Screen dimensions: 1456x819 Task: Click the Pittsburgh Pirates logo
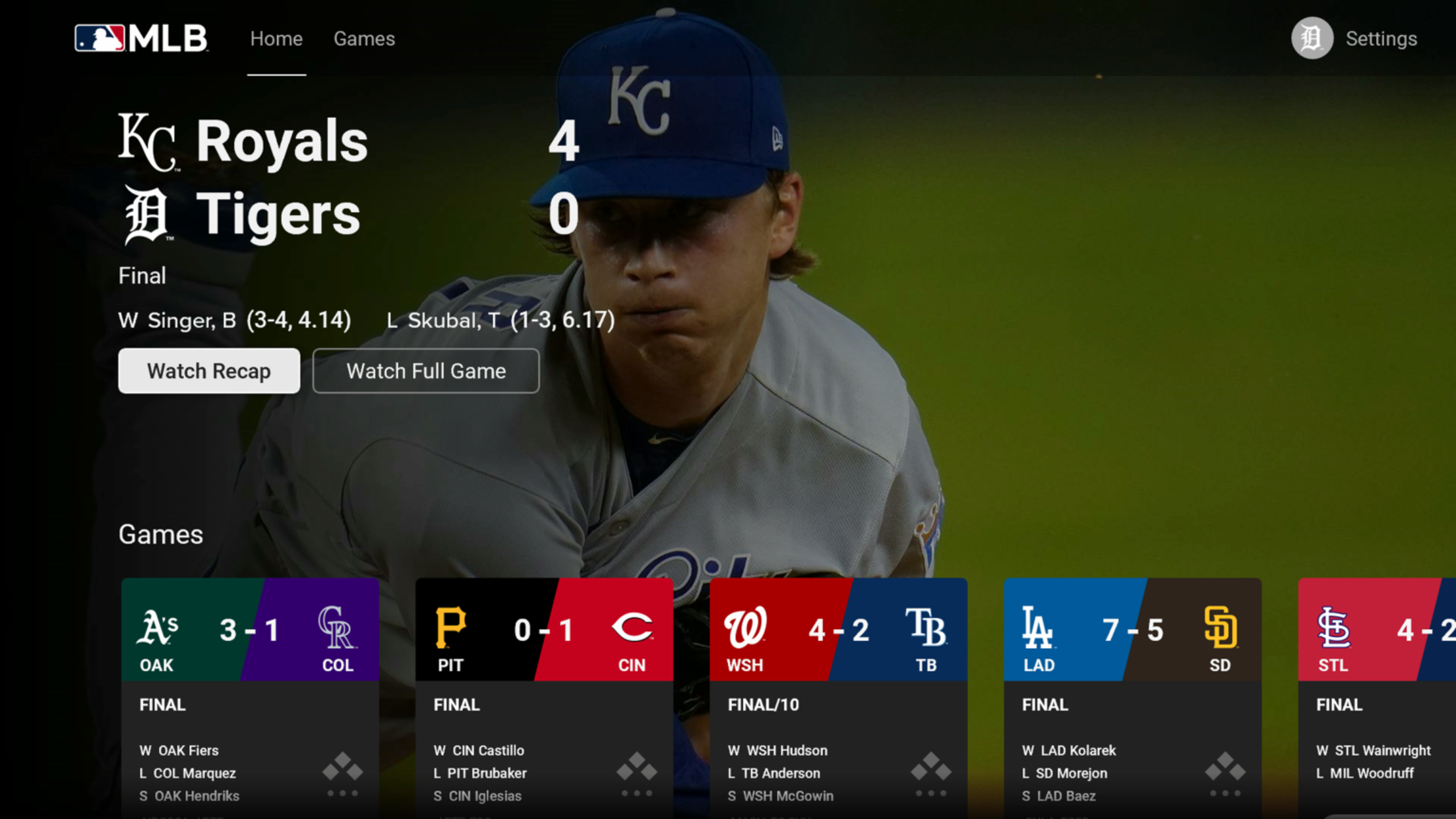point(451,627)
